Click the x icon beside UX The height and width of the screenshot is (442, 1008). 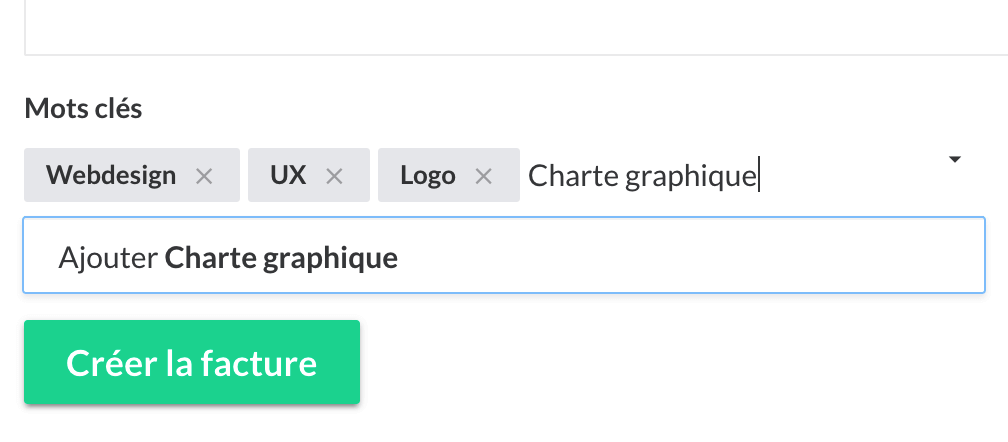(334, 176)
